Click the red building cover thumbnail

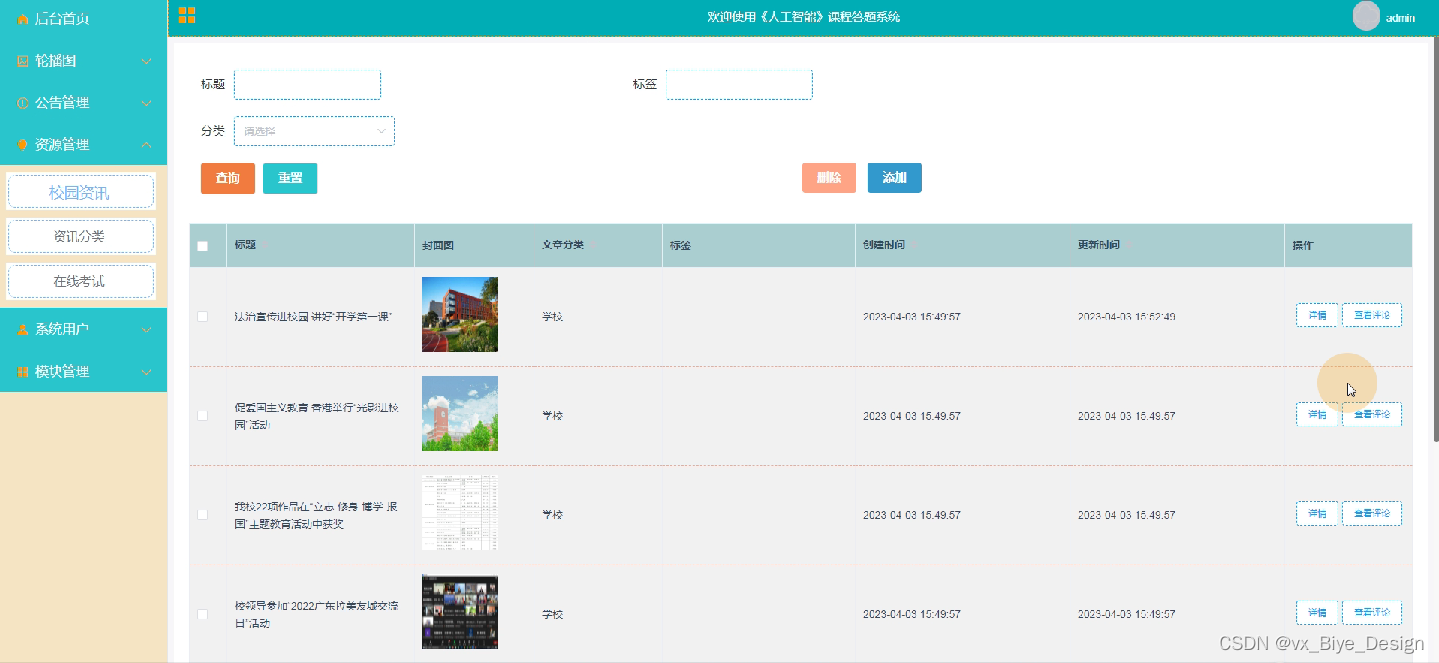pyautogui.click(x=460, y=315)
